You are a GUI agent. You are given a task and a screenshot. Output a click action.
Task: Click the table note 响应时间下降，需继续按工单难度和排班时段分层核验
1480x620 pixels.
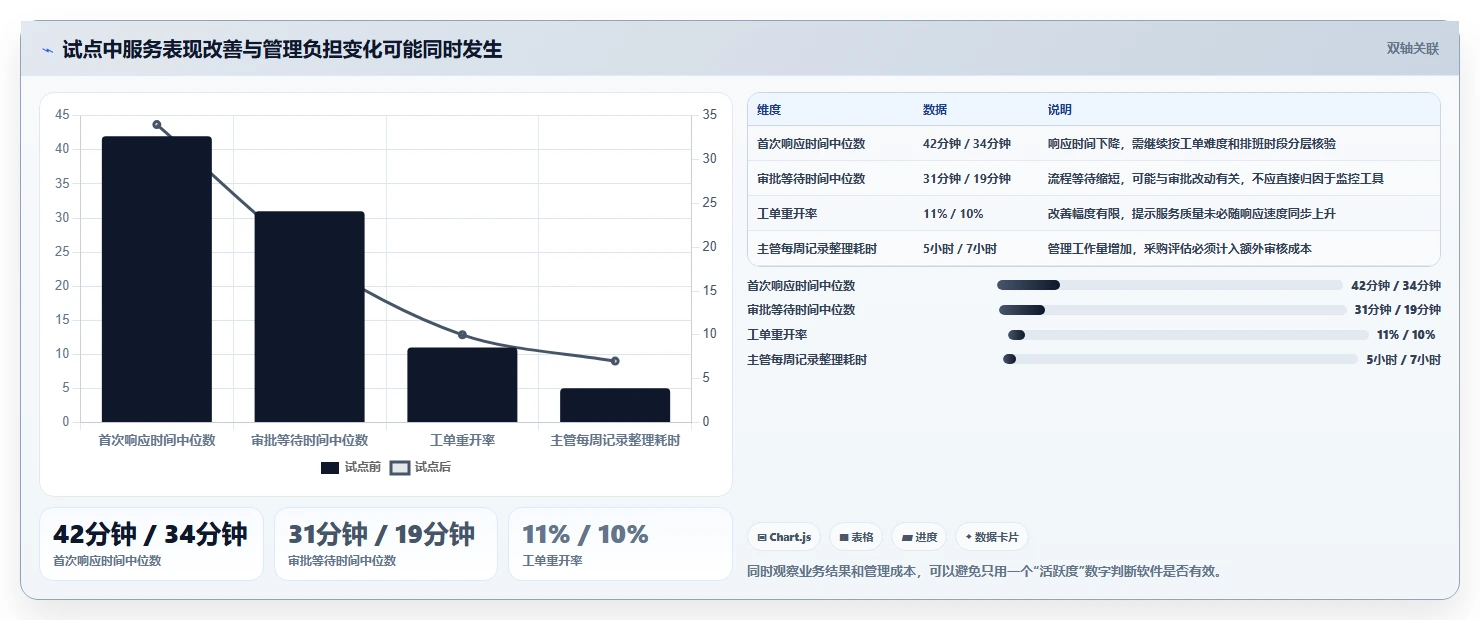[x=1191, y=144]
